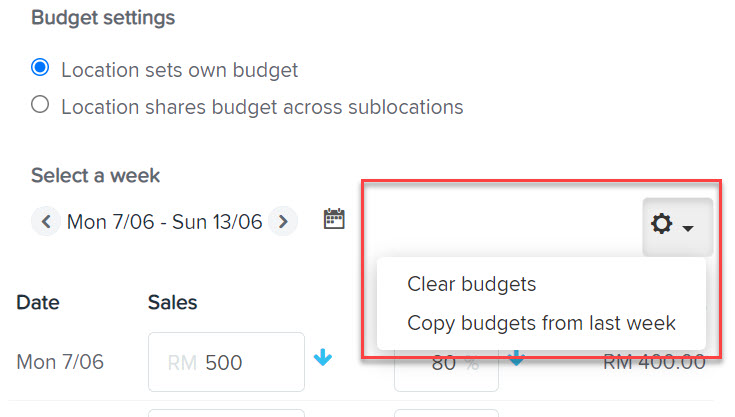This screenshot has height=417, width=735.
Task: Expand the caret arrow next to gear
Action: tap(688, 228)
